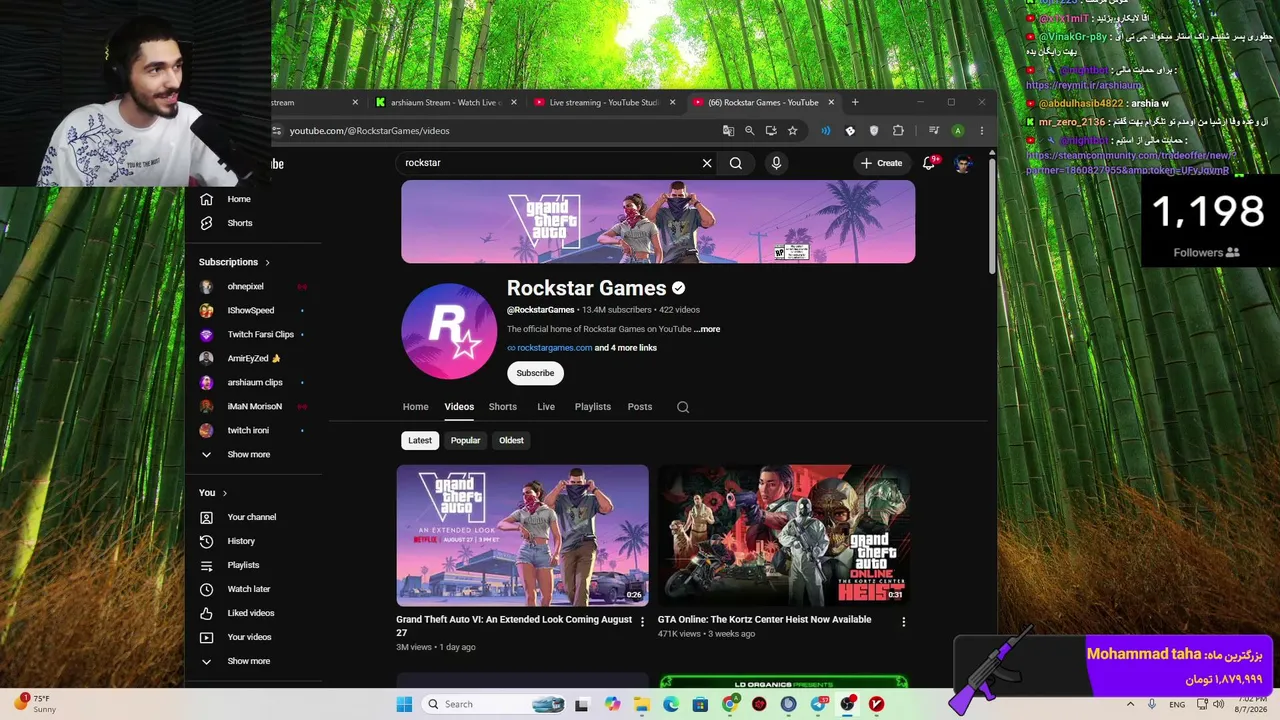
Task: Open Watch later list
Action: coord(249,589)
